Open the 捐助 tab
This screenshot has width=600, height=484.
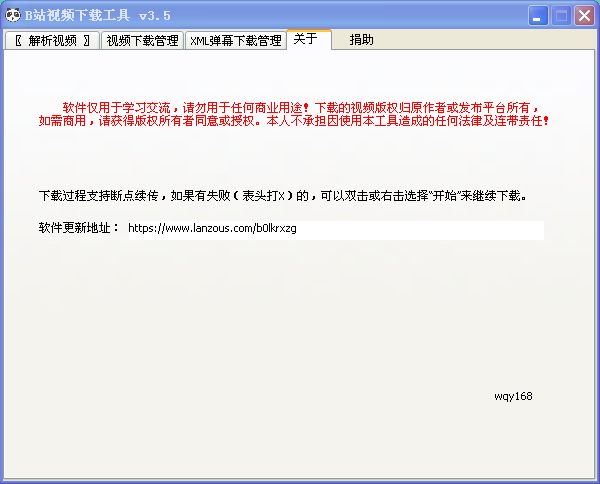(x=361, y=39)
